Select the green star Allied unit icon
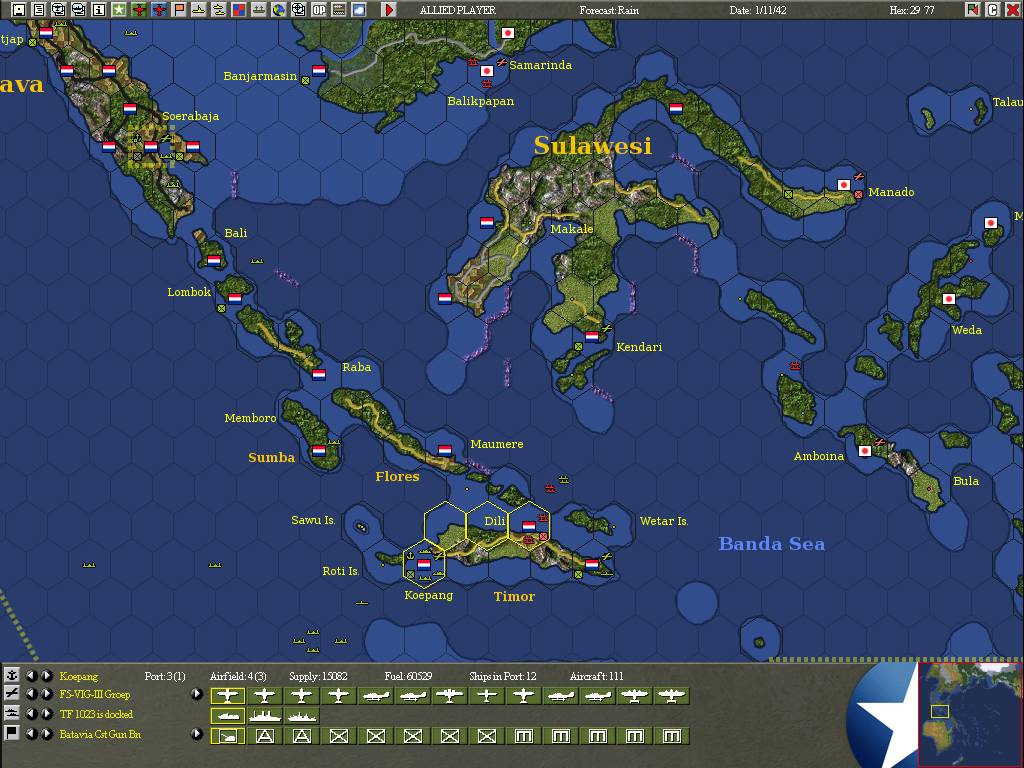1024x768 pixels. [x=120, y=10]
